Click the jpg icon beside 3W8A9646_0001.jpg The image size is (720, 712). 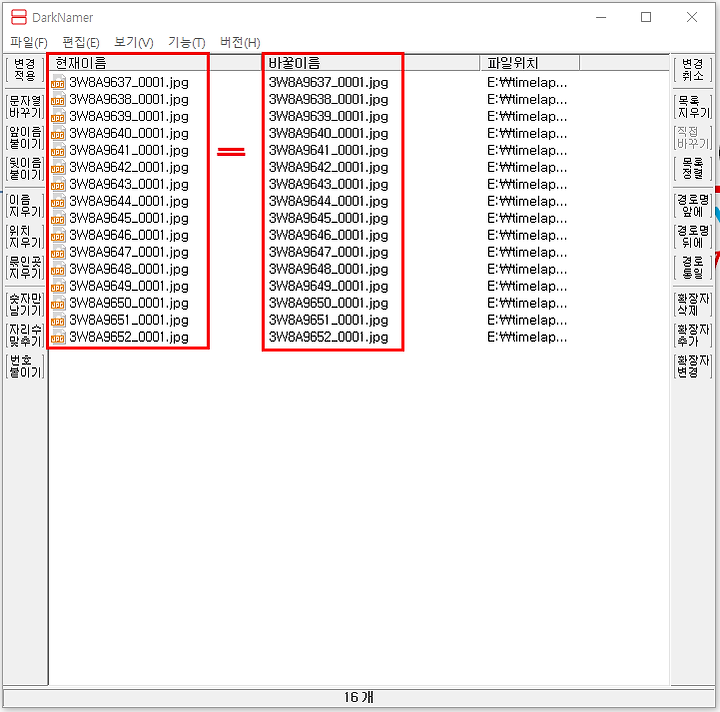[58, 236]
